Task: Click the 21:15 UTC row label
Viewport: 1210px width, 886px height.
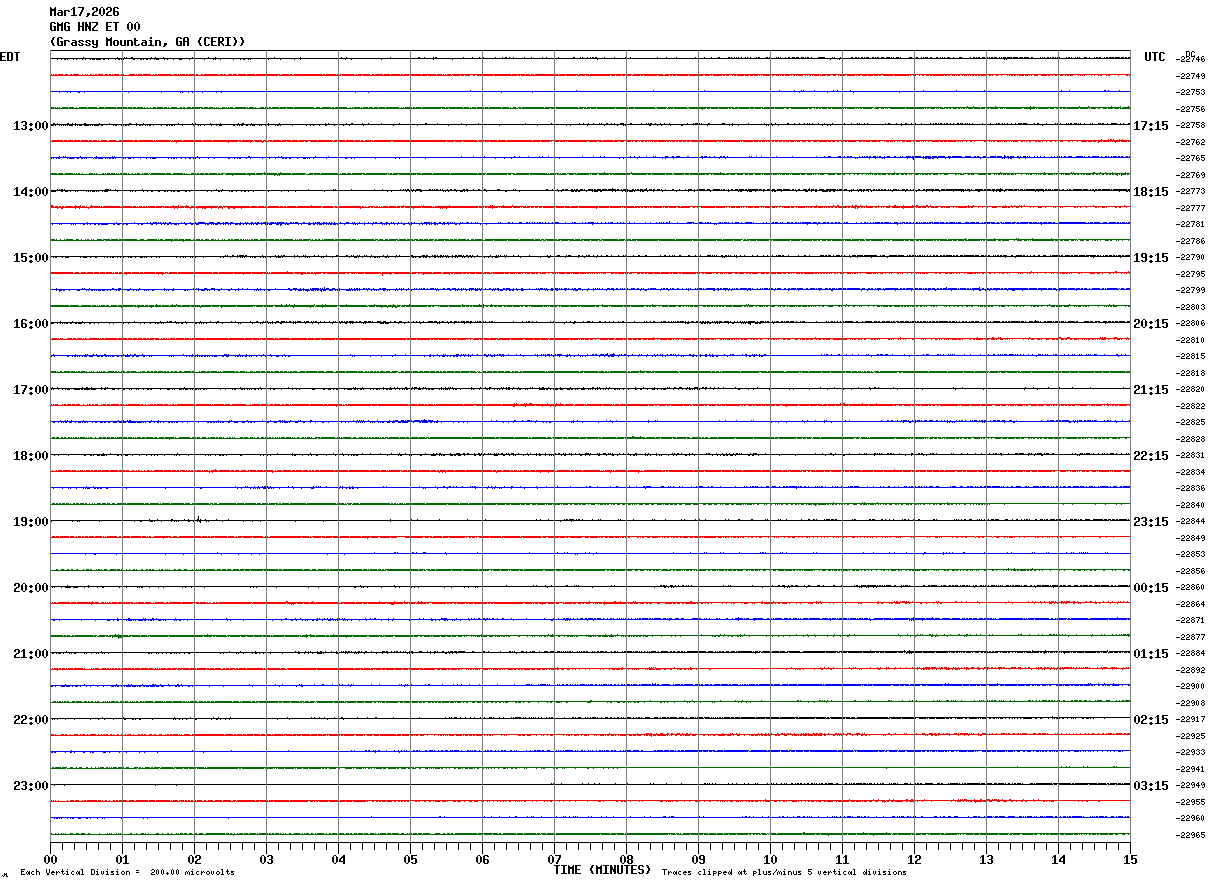Action: 1151,390
